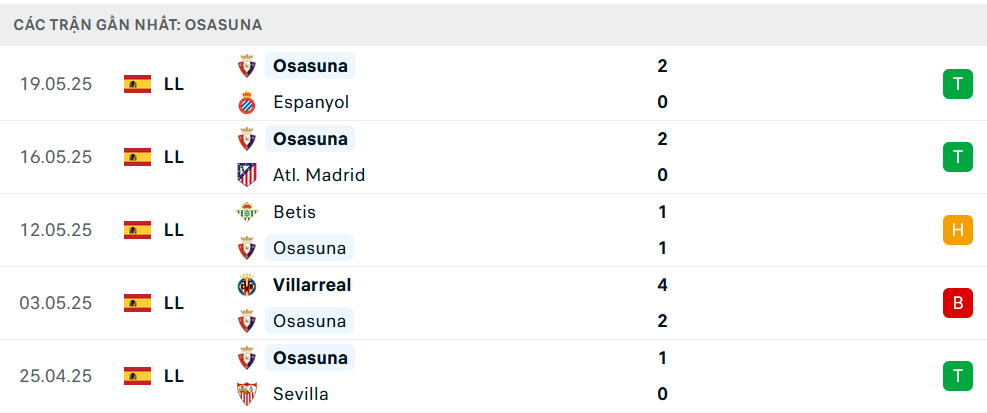Click green T badge for Espanyol match
The width and height of the screenshot is (987, 413).
point(957,84)
